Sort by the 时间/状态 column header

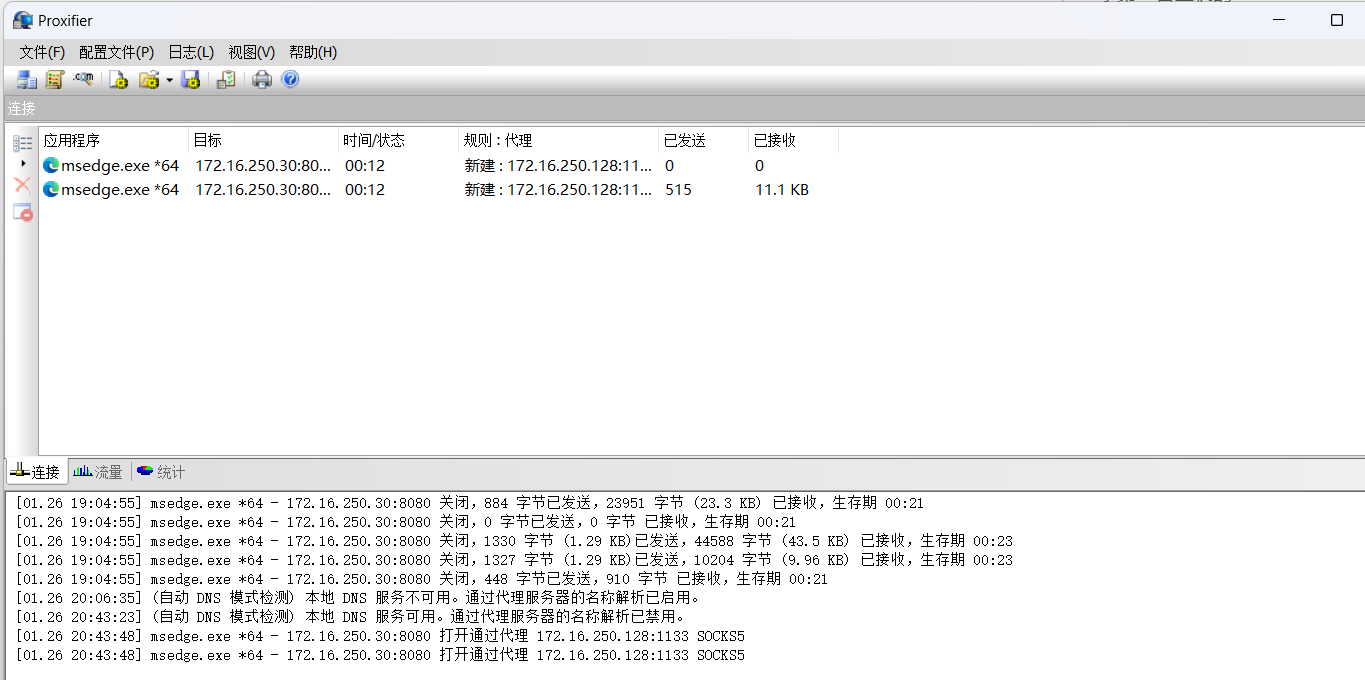coord(399,141)
